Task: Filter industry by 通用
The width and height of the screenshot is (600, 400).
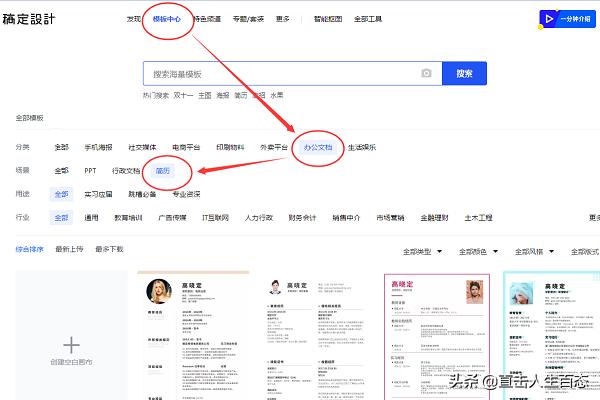Action: pyautogui.click(x=91, y=218)
